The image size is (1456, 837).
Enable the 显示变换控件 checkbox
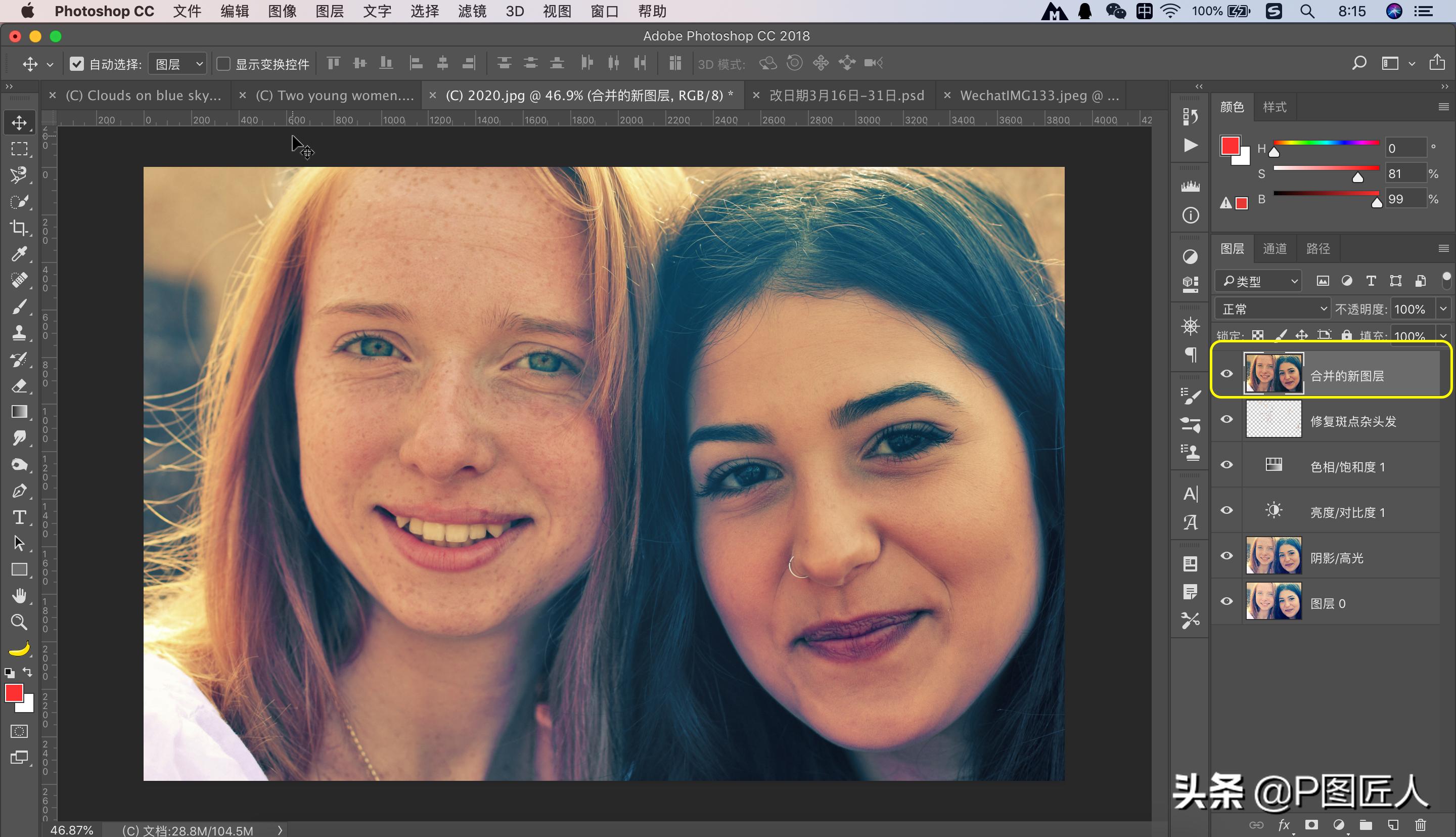[x=223, y=64]
